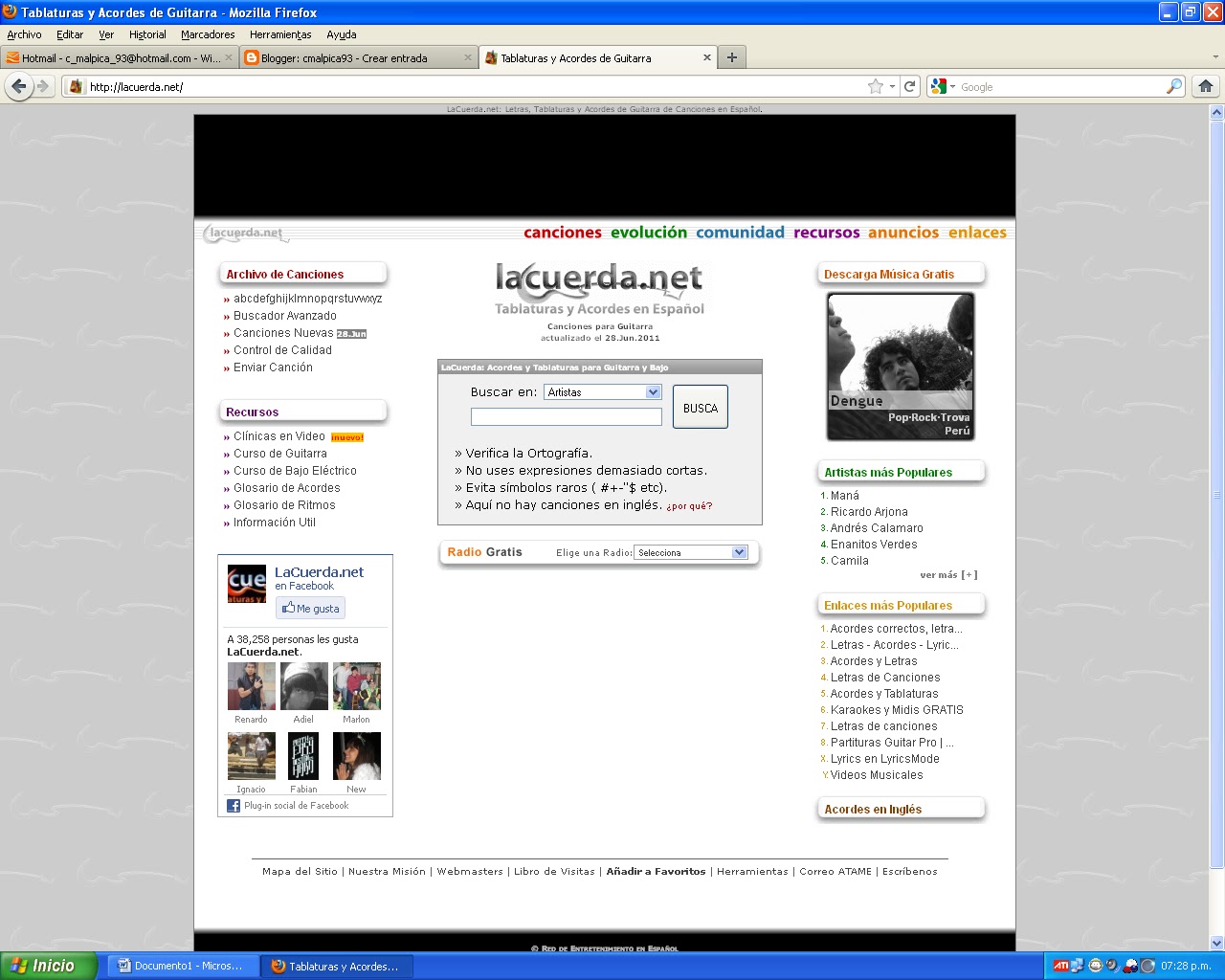Open a new tab with plus icon
This screenshot has width=1225, height=980.
[732, 57]
